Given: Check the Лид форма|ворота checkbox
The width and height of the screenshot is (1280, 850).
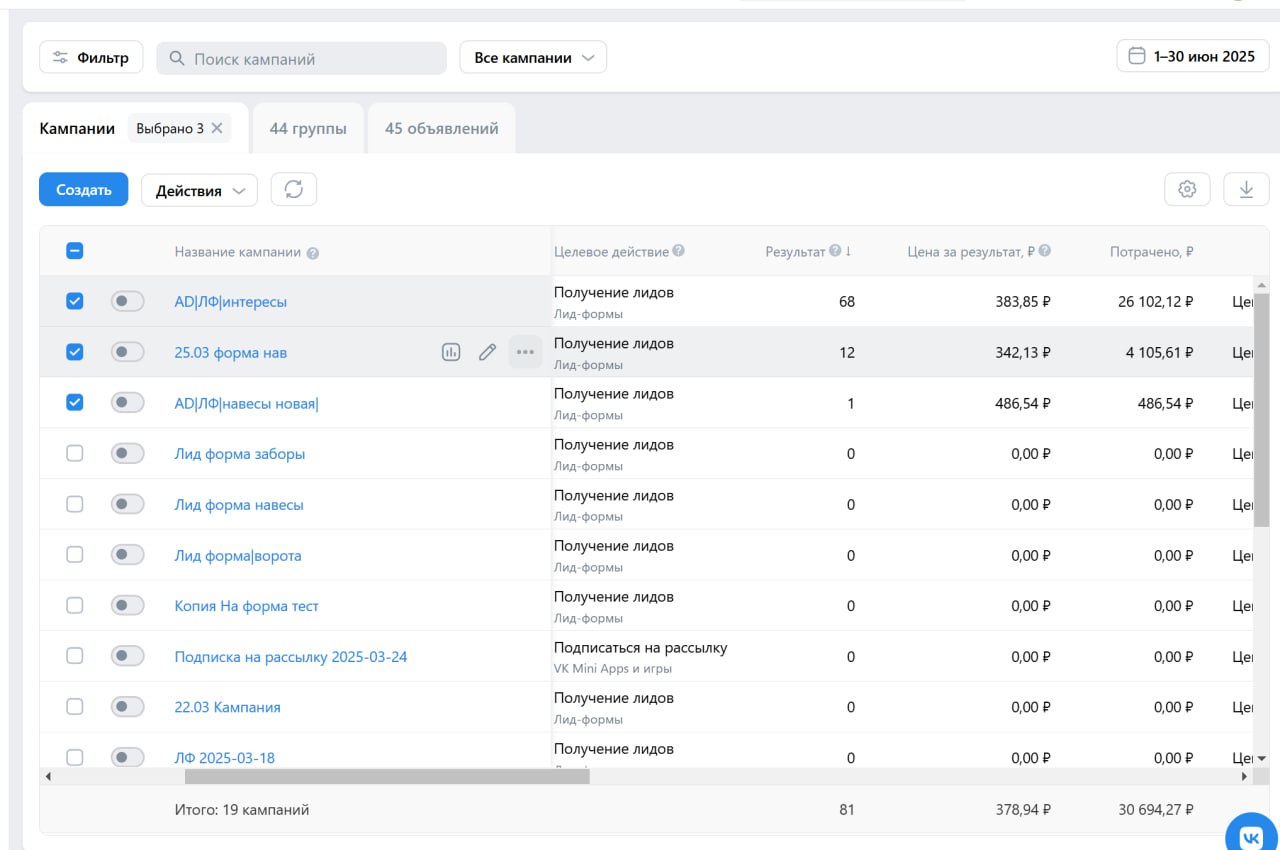Looking at the screenshot, I should pyautogui.click(x=74, y=555).
